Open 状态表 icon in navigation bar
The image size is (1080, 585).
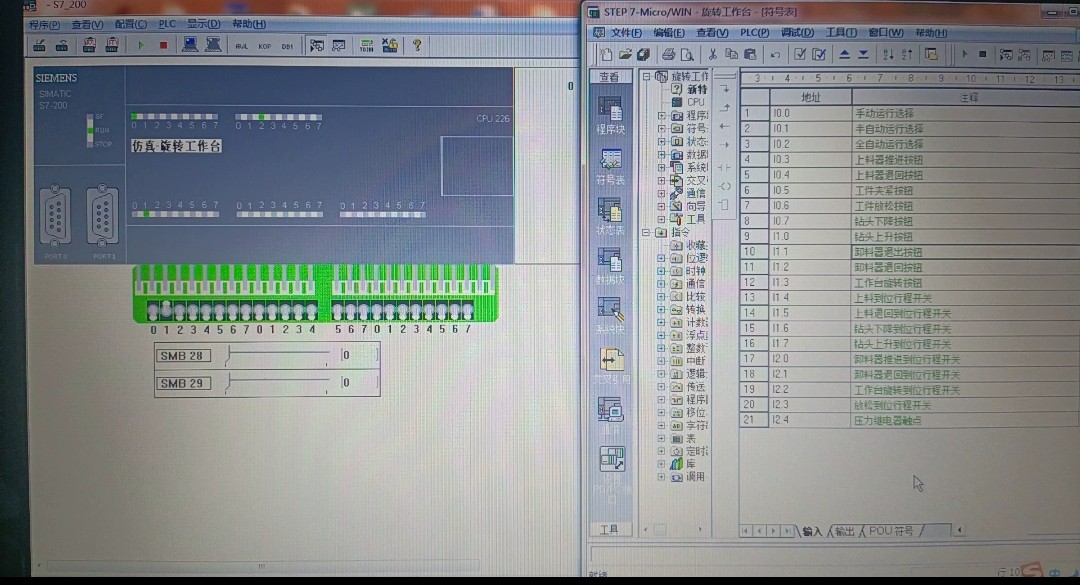tap(610, 217)
